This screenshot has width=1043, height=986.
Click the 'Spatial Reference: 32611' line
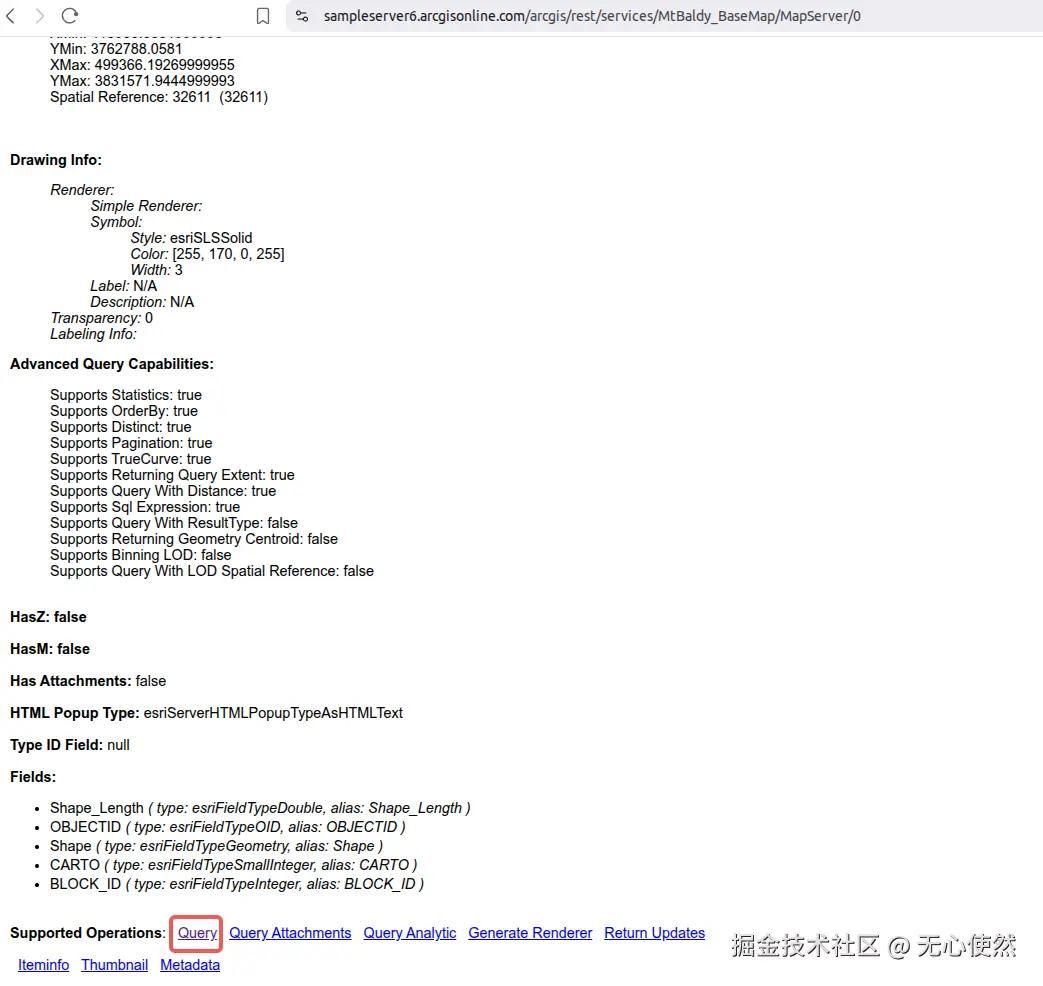[159, 97]
